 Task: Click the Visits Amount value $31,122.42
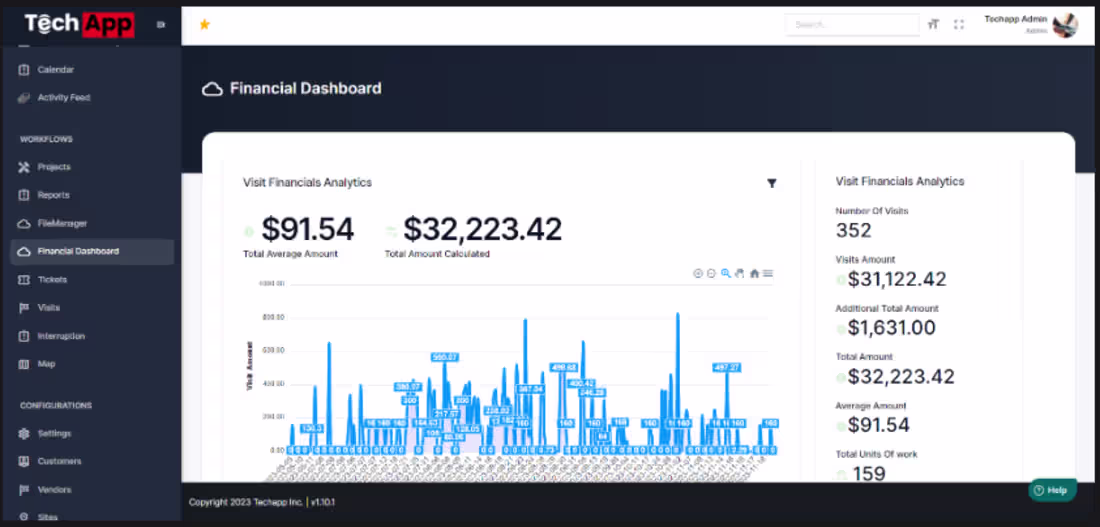tap(897, 279)
